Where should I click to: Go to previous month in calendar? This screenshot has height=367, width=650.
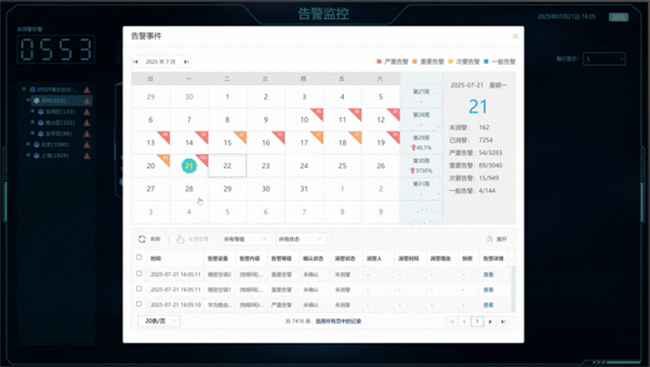coord(136,62)
